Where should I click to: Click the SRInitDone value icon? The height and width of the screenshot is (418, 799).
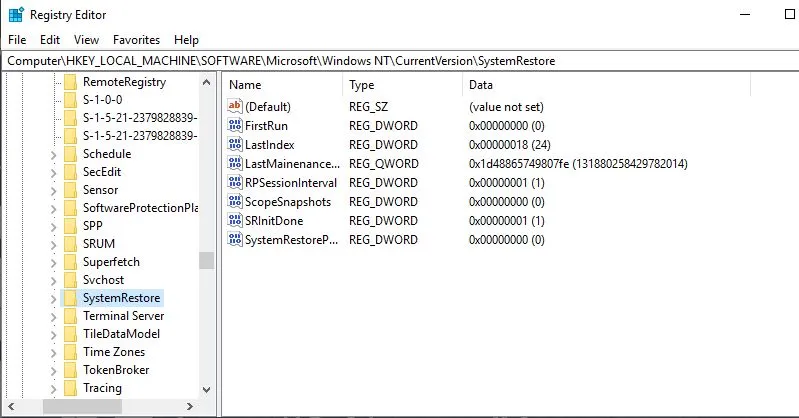tap(236, 220)
